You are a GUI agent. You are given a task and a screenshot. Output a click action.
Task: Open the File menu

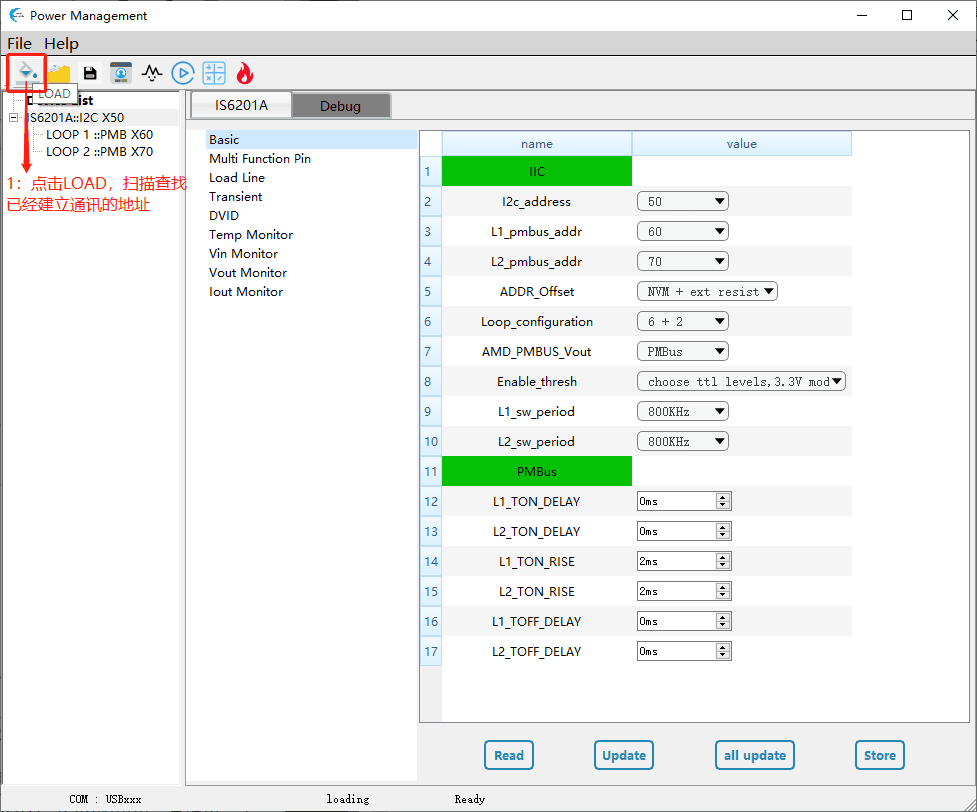tap(19, 44)
